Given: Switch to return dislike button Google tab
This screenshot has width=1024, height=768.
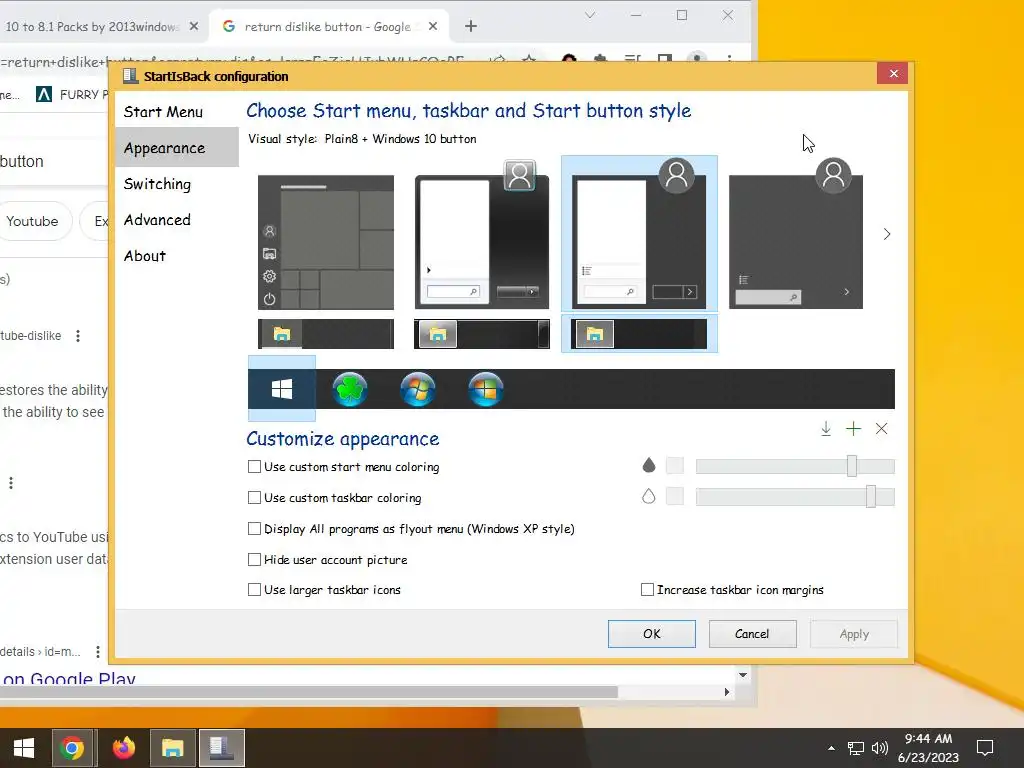Looking at the screenshot, I should coord(327,27).
